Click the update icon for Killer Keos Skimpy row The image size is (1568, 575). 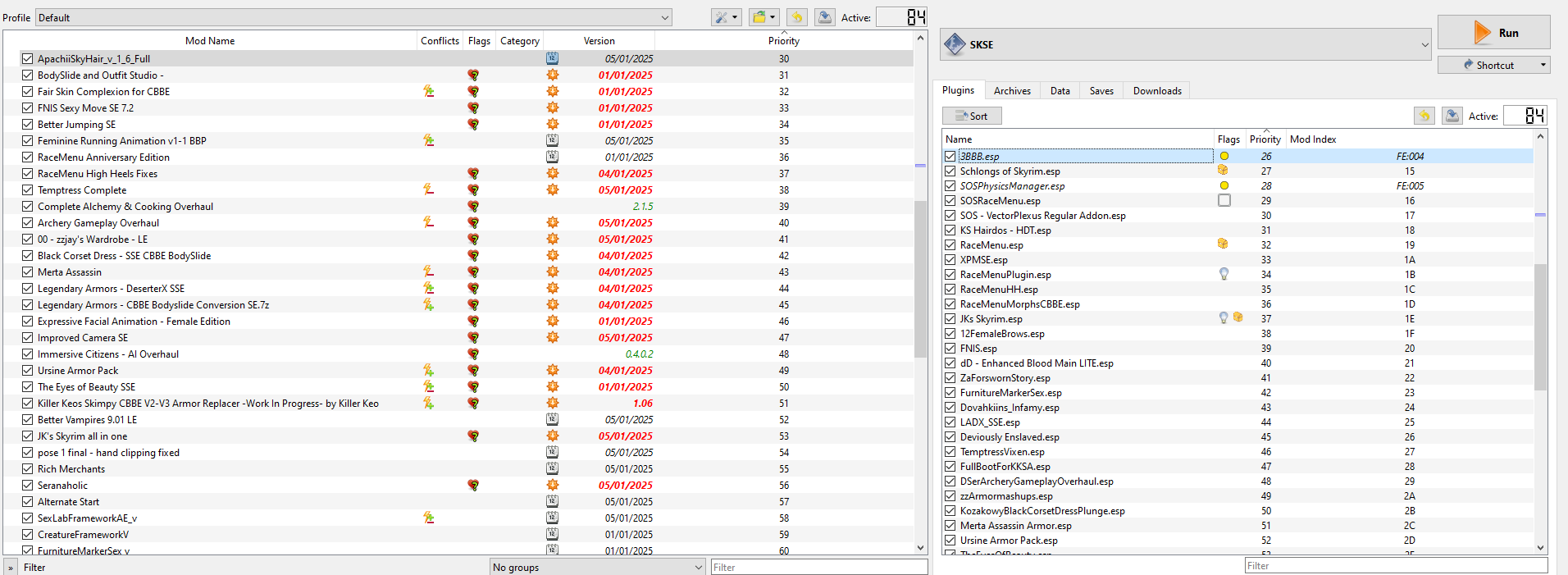pos(553,403)
